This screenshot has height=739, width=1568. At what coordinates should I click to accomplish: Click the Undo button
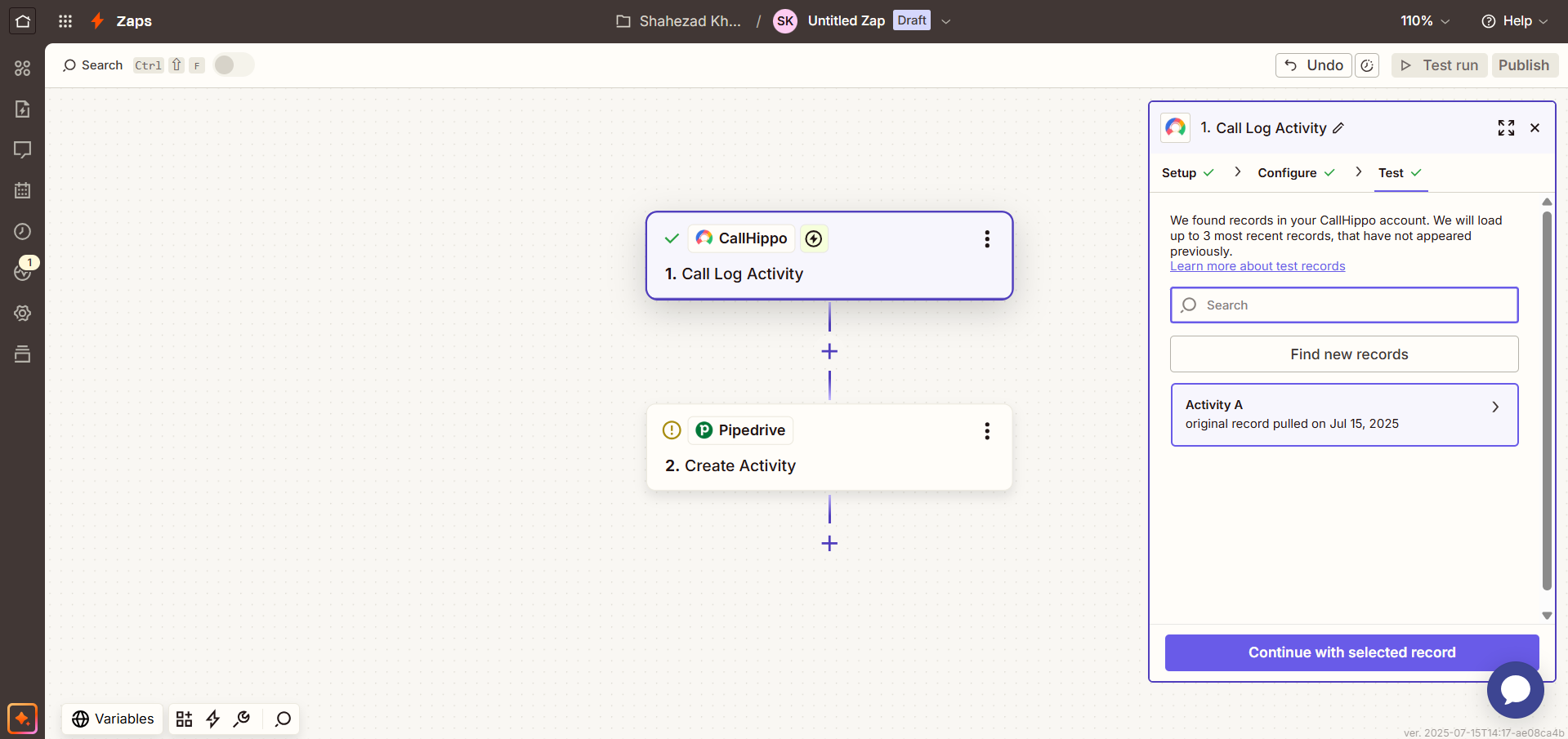[x=1314, y=65]
